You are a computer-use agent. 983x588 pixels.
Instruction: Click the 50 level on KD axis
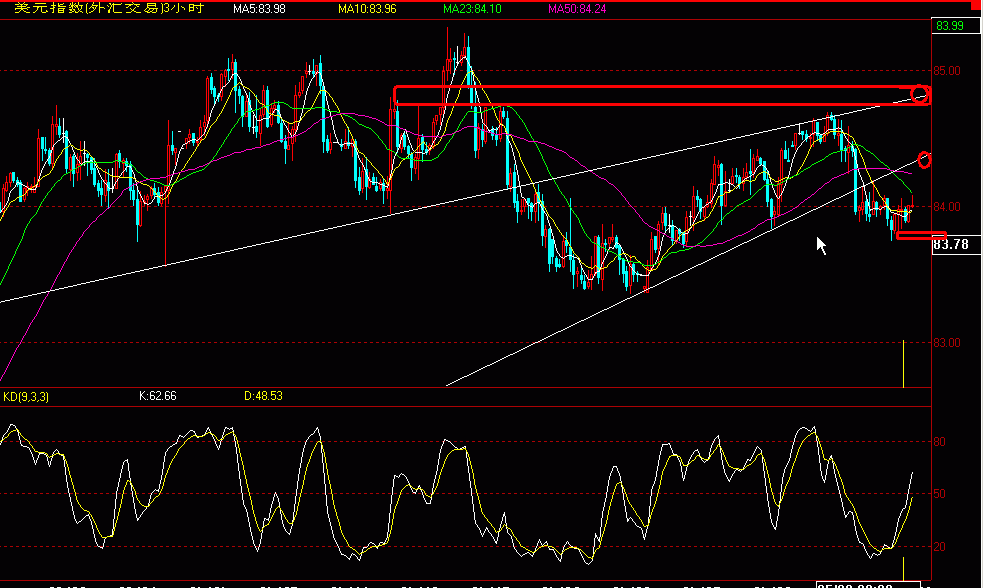tap(939, 494)
